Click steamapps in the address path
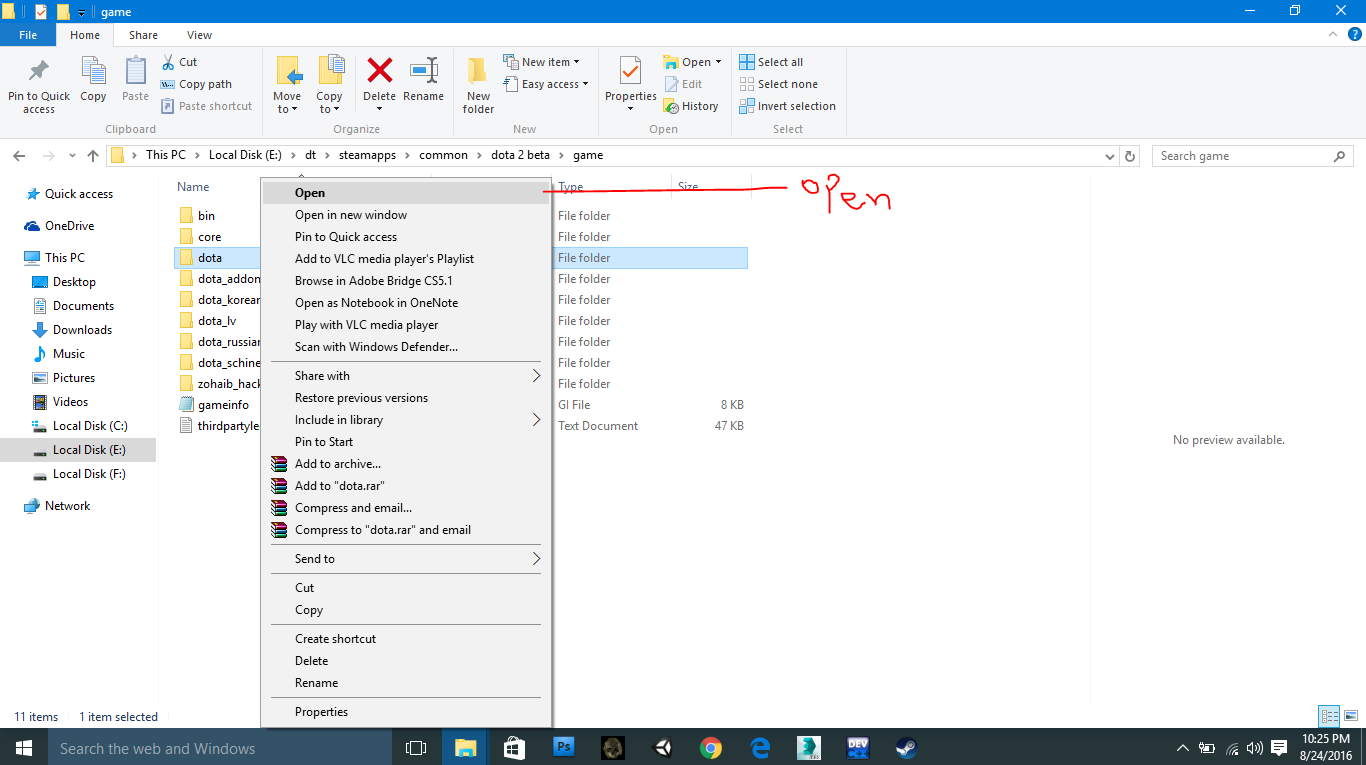 click(366, 155)
